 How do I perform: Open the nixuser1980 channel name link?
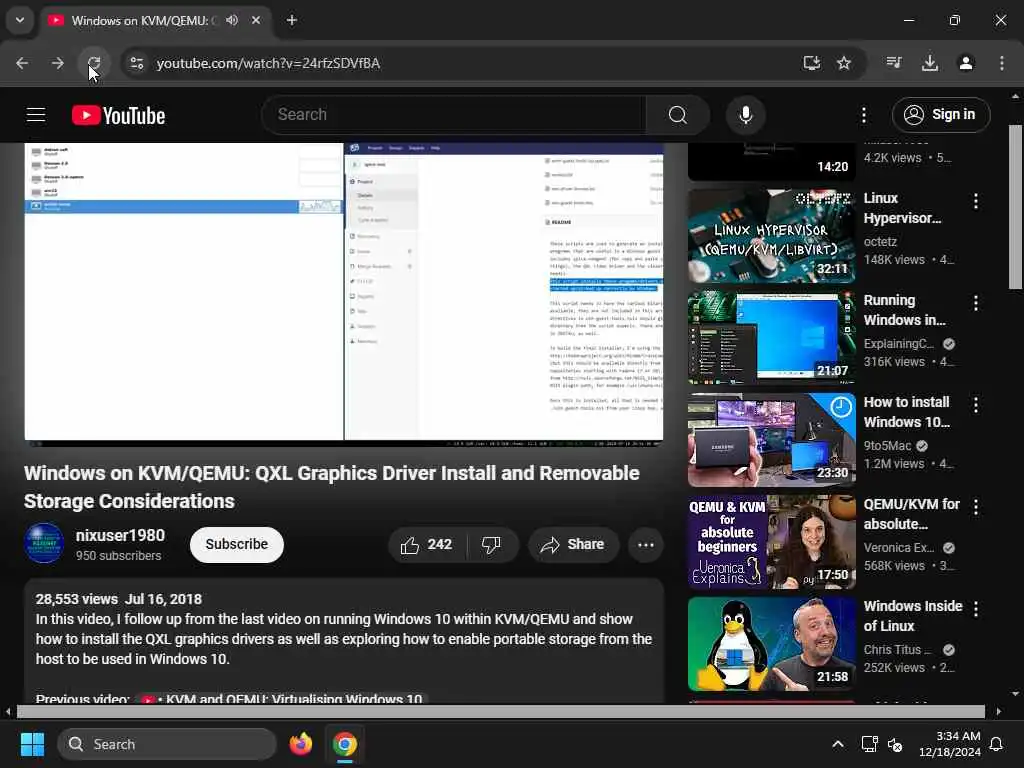120,536
